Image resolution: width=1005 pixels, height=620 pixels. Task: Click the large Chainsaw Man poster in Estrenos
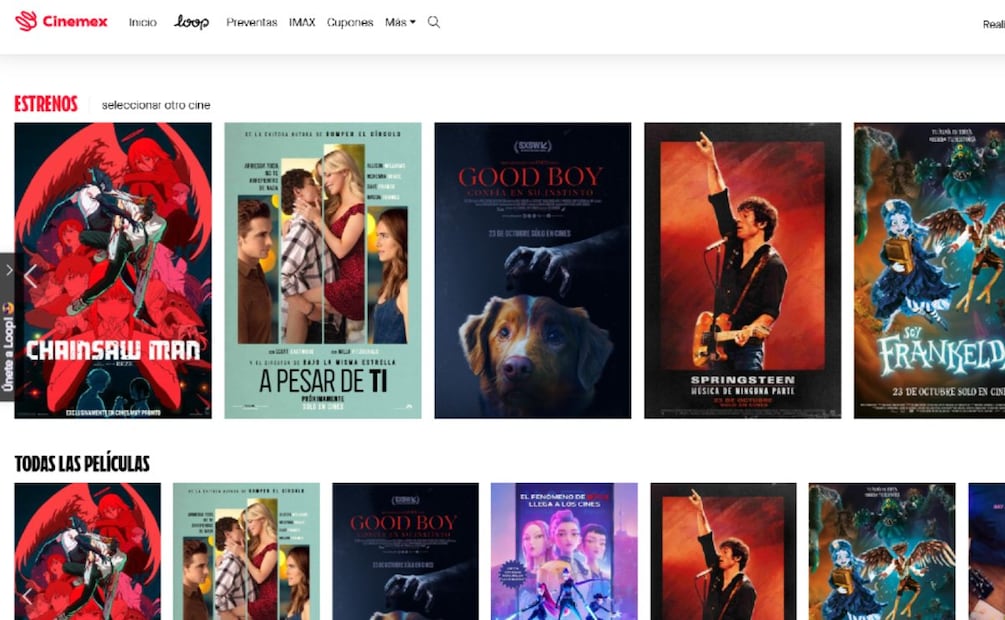click(x=113, y=270)
